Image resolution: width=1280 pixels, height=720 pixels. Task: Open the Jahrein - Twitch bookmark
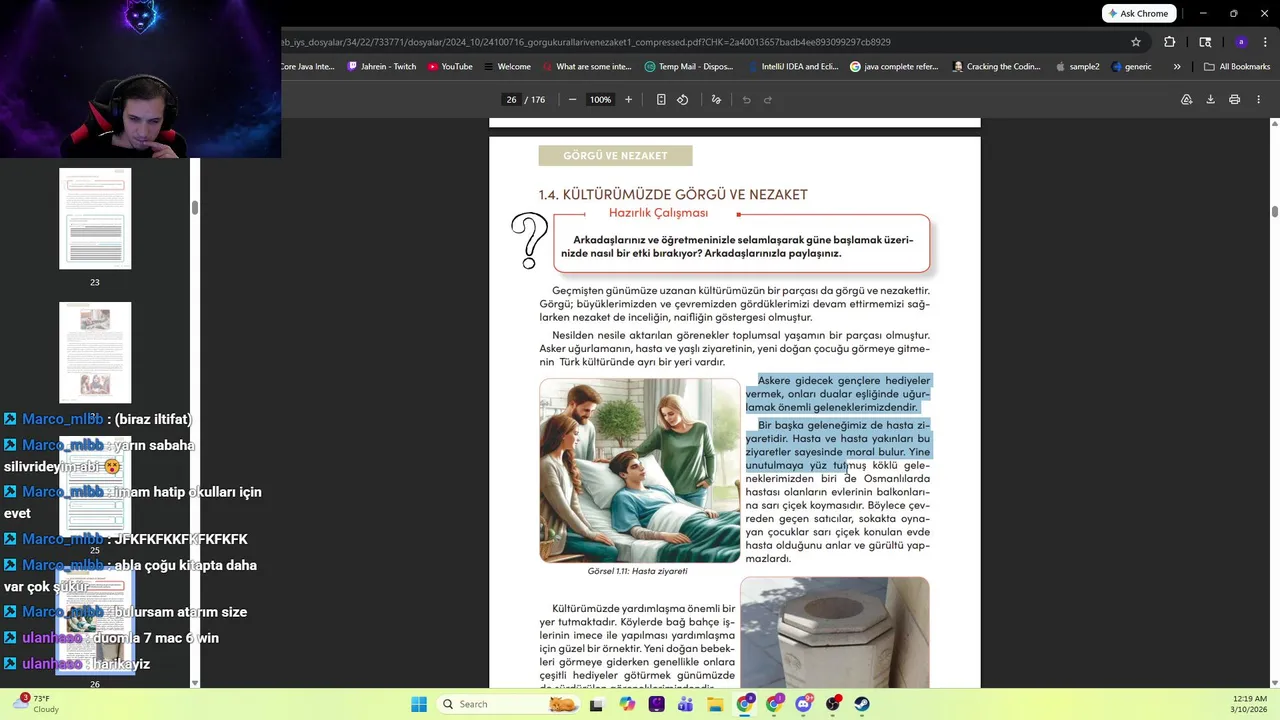coord(381,67)
